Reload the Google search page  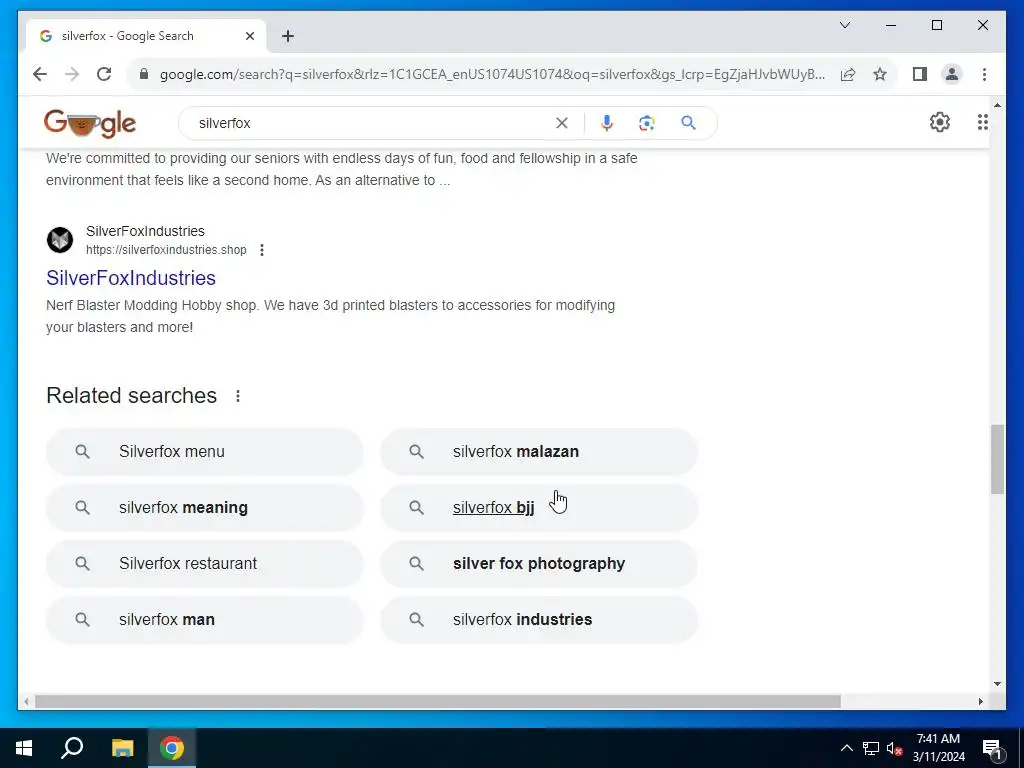[104, 74]
